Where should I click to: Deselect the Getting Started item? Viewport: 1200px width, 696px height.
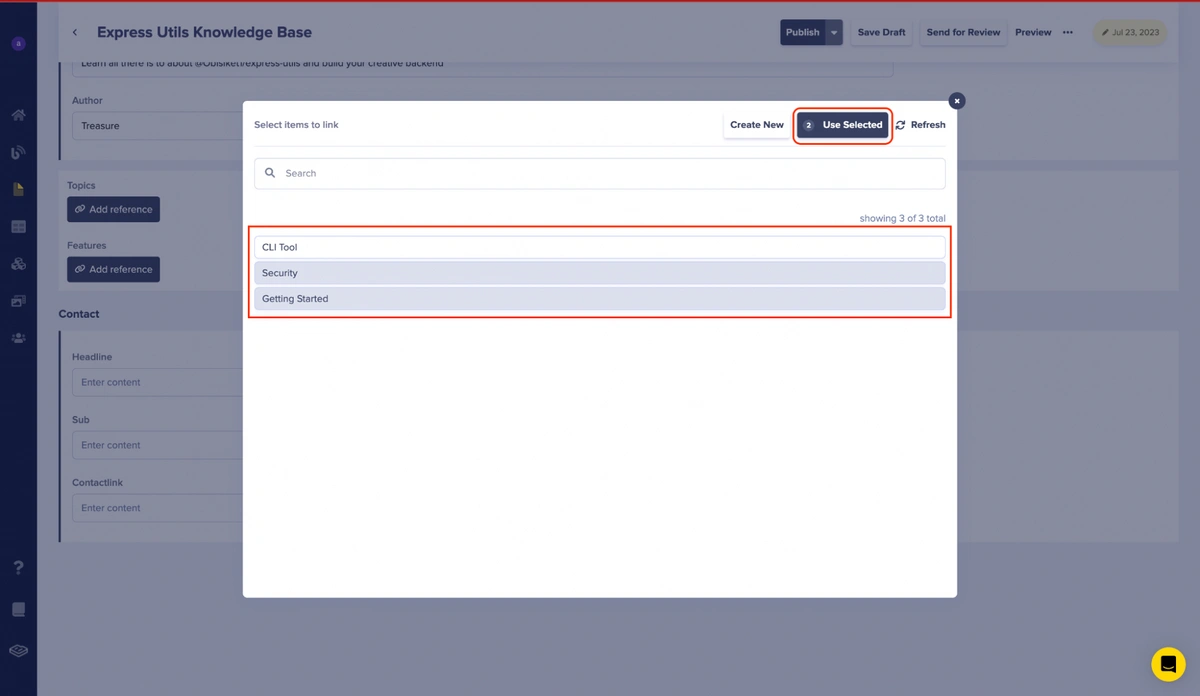tap(599, 299)
